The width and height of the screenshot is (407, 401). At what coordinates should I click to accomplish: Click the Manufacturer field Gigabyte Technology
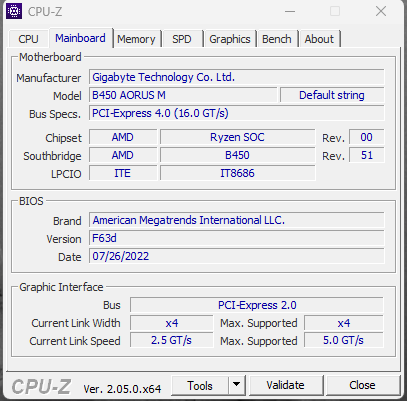click(237, 77)
